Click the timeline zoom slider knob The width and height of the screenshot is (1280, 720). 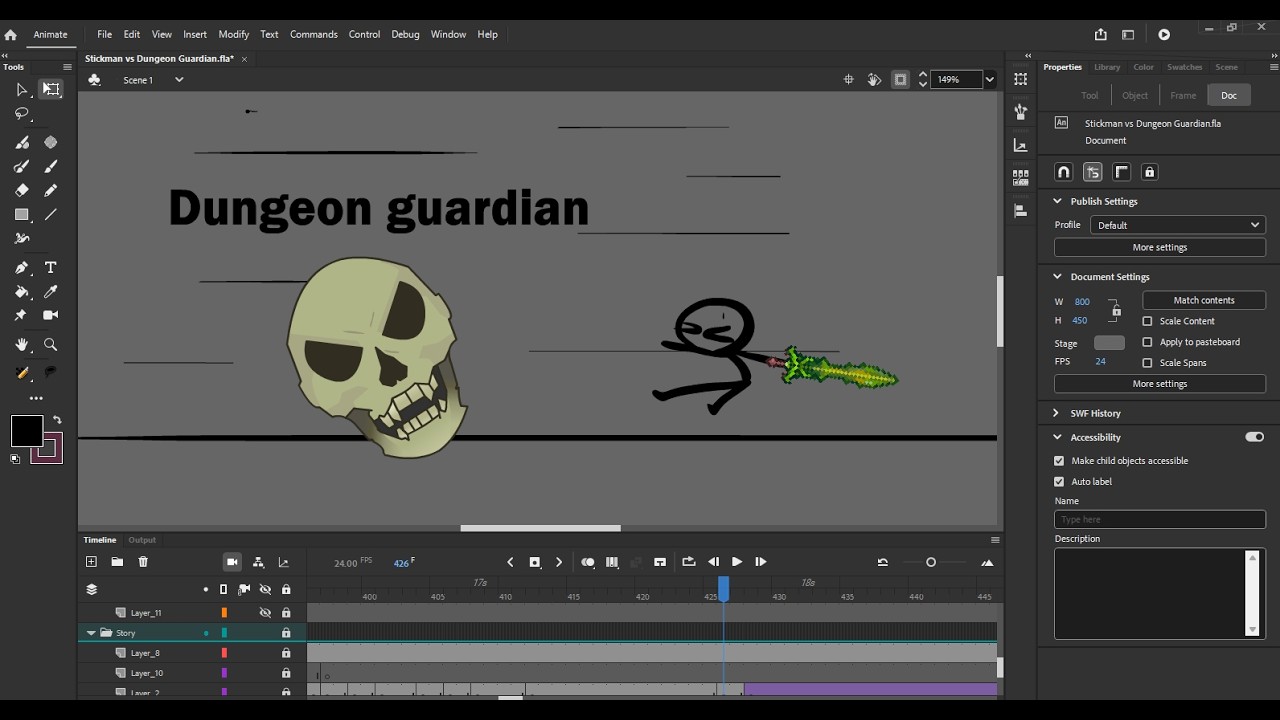tap(931, 562)
